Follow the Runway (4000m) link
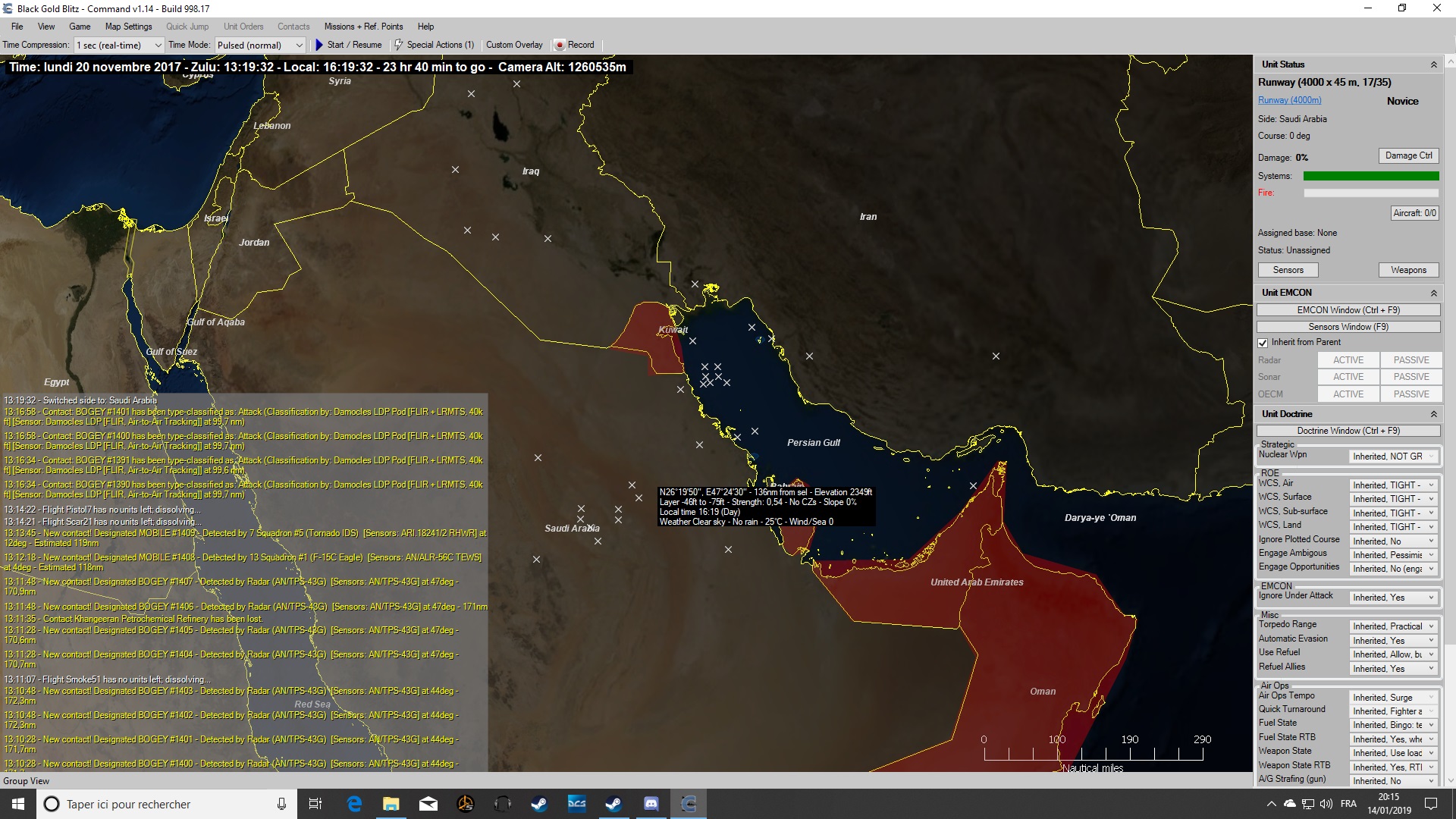 [x=1289, y=100]
